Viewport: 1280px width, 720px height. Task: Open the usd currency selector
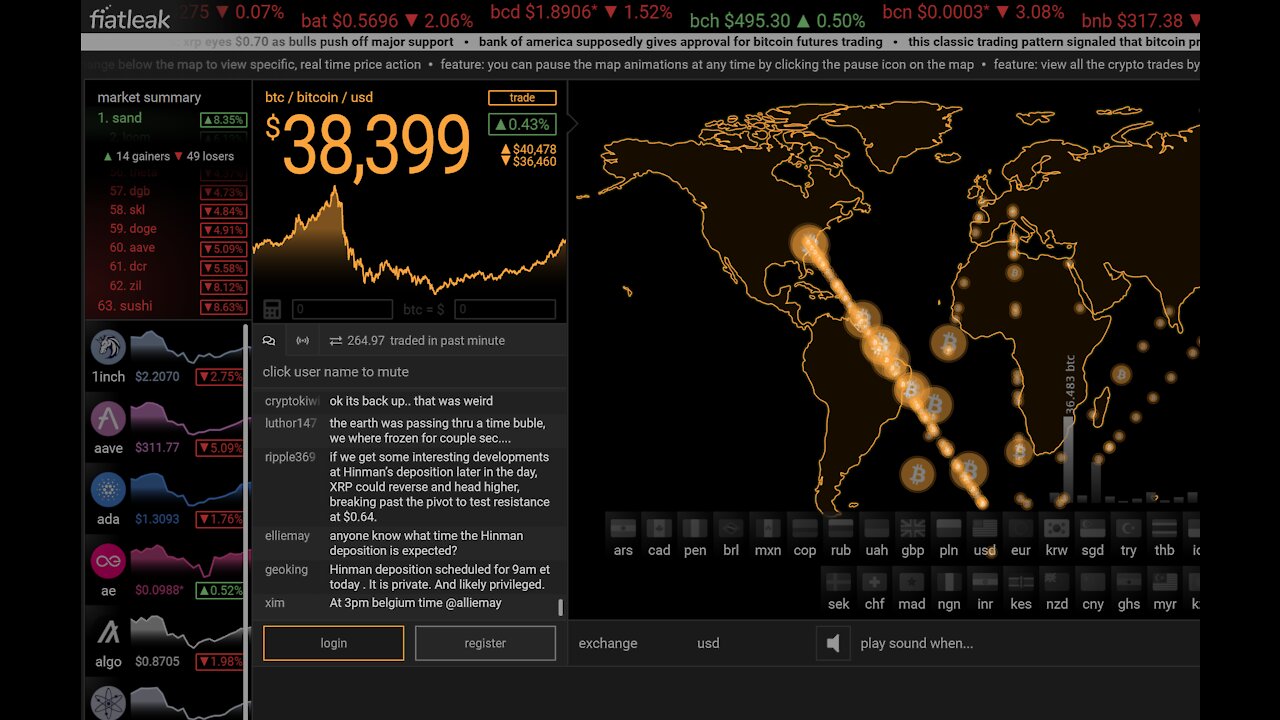click(708, 643)
